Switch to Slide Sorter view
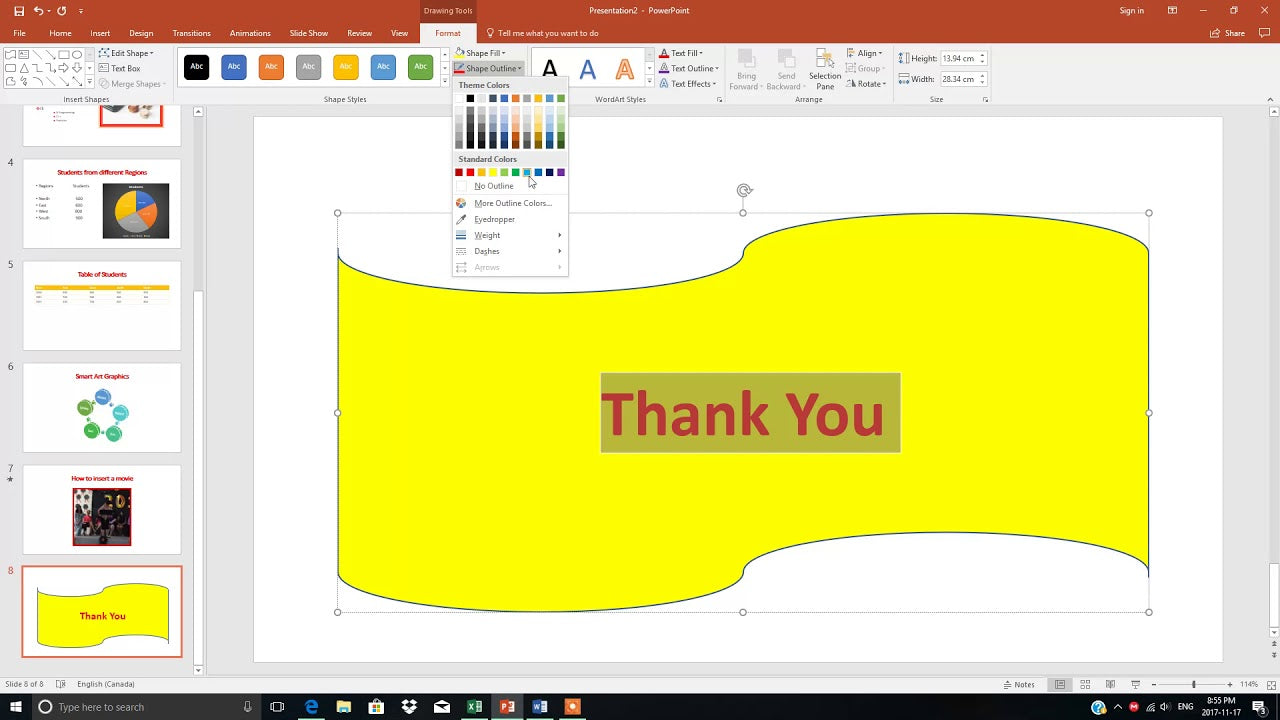The image size is (1280, 720). (1085, 685)
